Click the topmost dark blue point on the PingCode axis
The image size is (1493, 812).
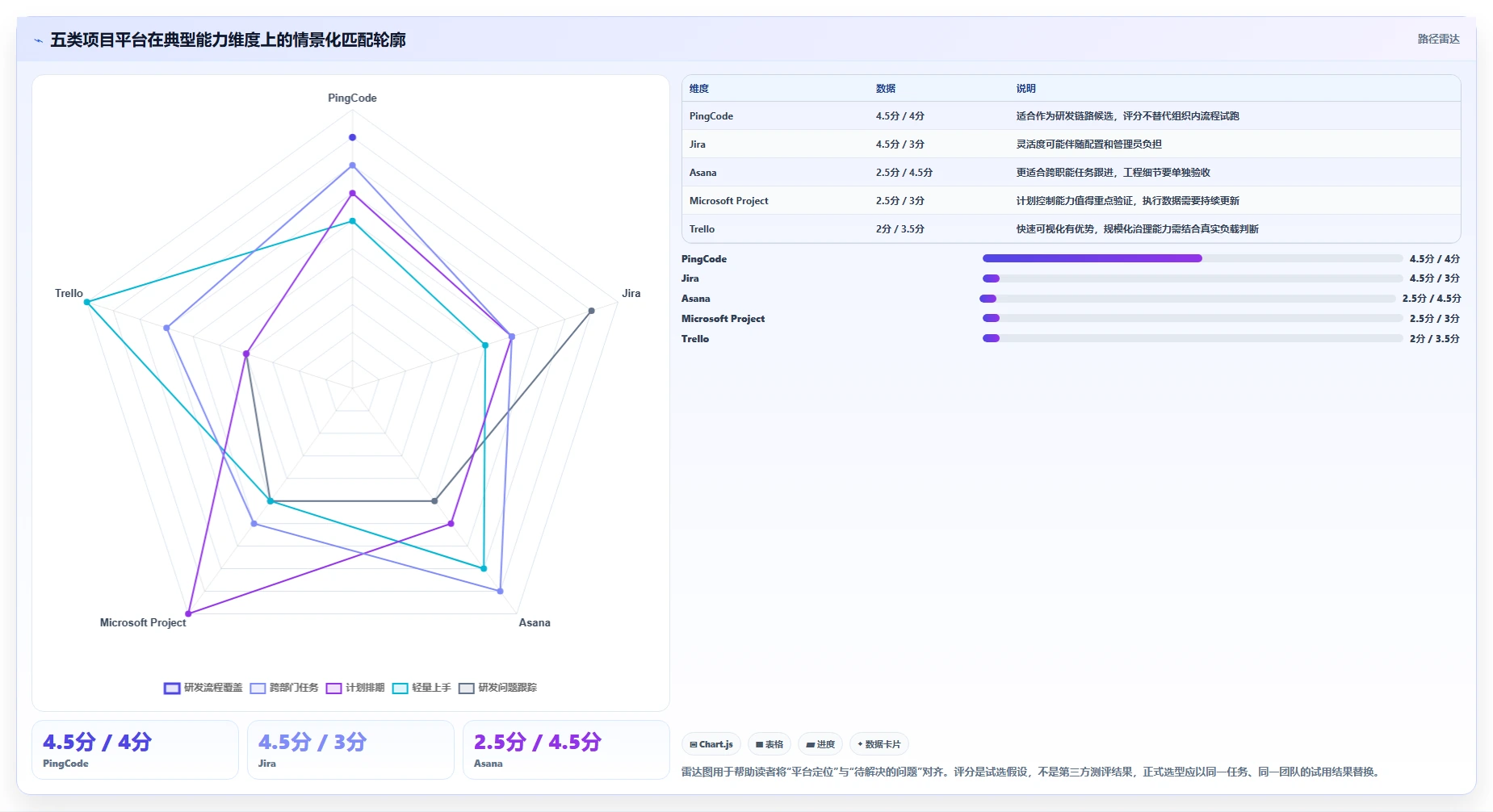(352, 137)
